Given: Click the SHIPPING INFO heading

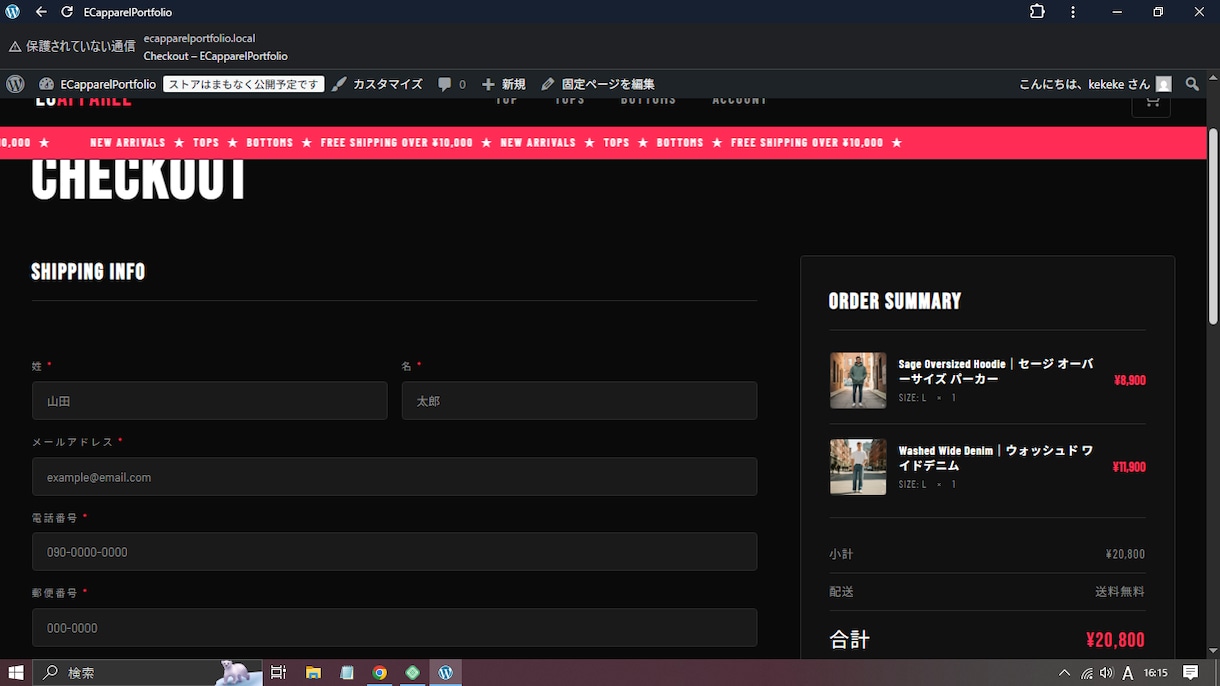Looking at the screenshot, I should [88, 272].
